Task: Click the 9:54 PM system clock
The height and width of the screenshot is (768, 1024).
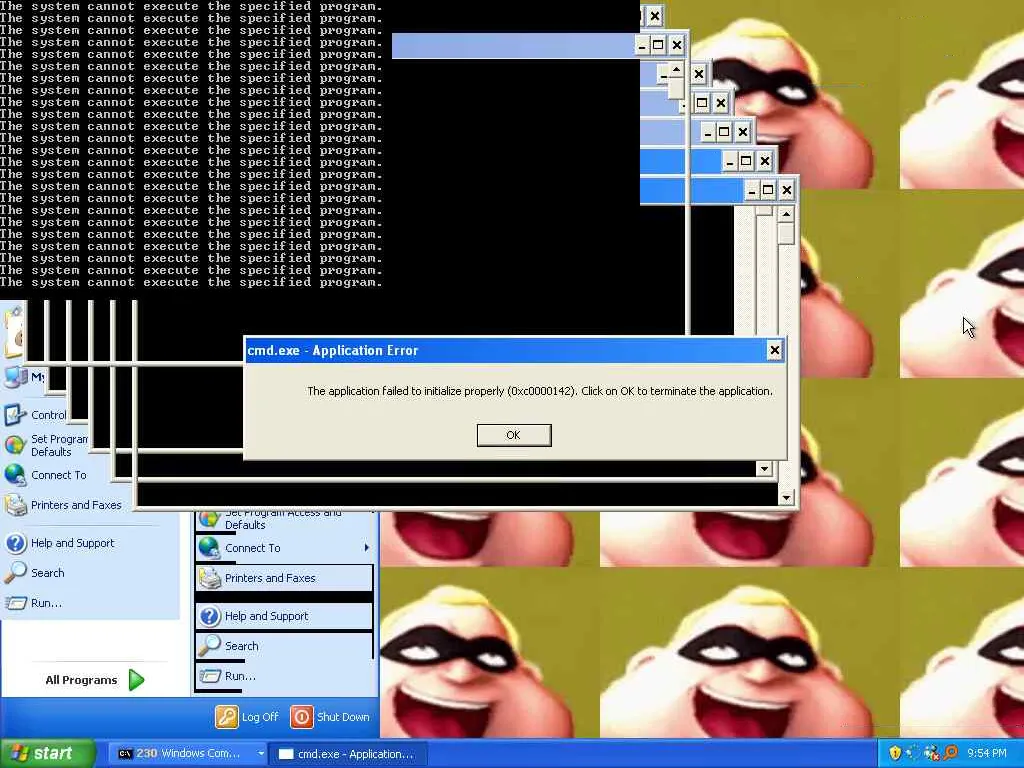Action: [987, 754]
